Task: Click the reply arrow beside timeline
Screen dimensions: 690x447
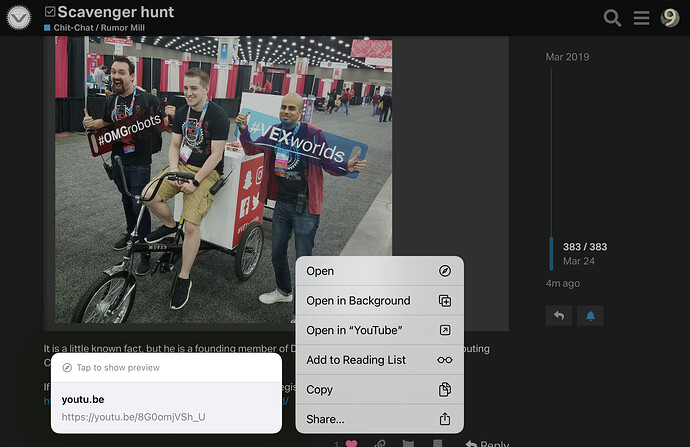Action: [559, 315]
